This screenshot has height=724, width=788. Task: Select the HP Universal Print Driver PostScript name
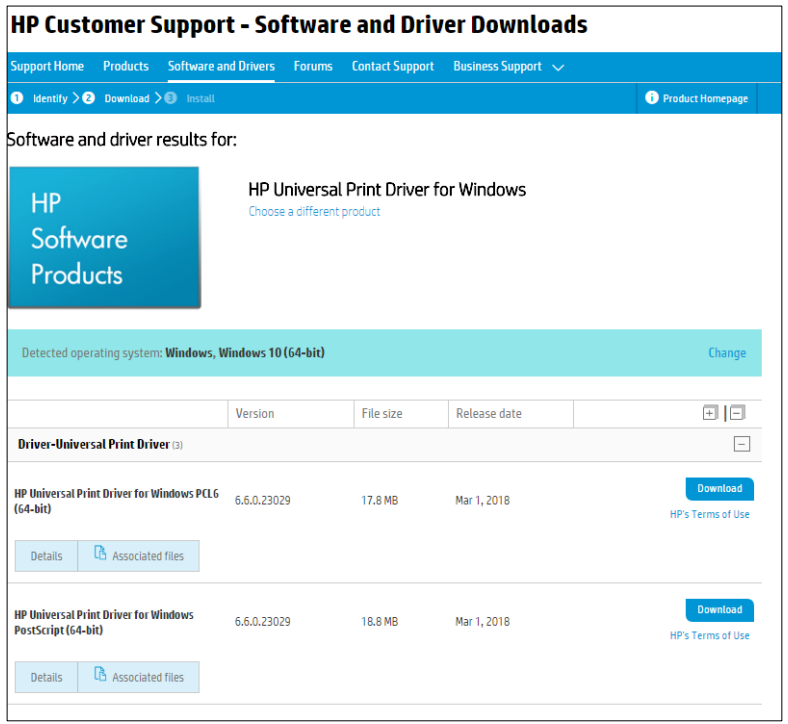coord(104,622)
